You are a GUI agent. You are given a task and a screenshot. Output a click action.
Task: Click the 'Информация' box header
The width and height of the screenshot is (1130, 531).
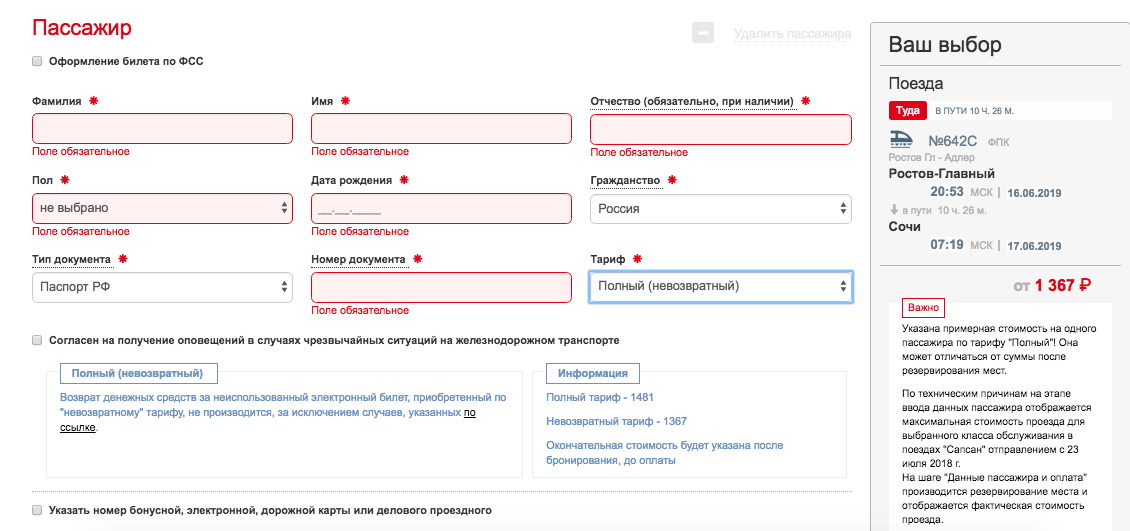[592, 373]
